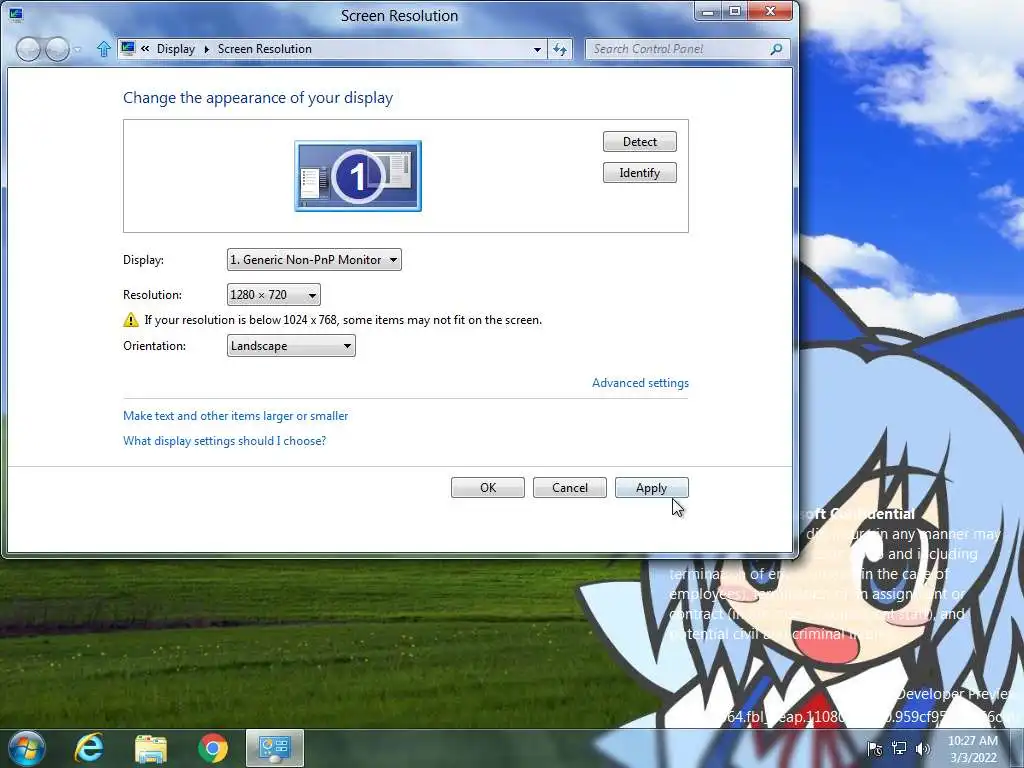Click the Control Panel icon in address bar
The height and width of the screenshot is (768, 1024).
128,48
